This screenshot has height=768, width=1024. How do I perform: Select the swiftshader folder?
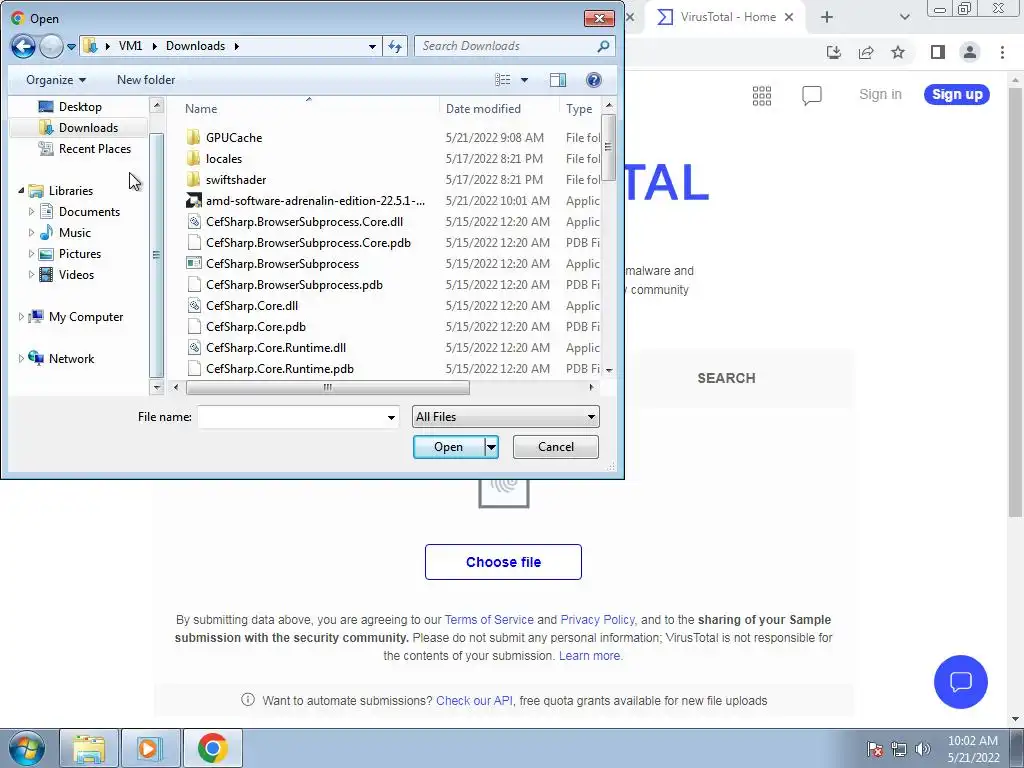point(236,180)
